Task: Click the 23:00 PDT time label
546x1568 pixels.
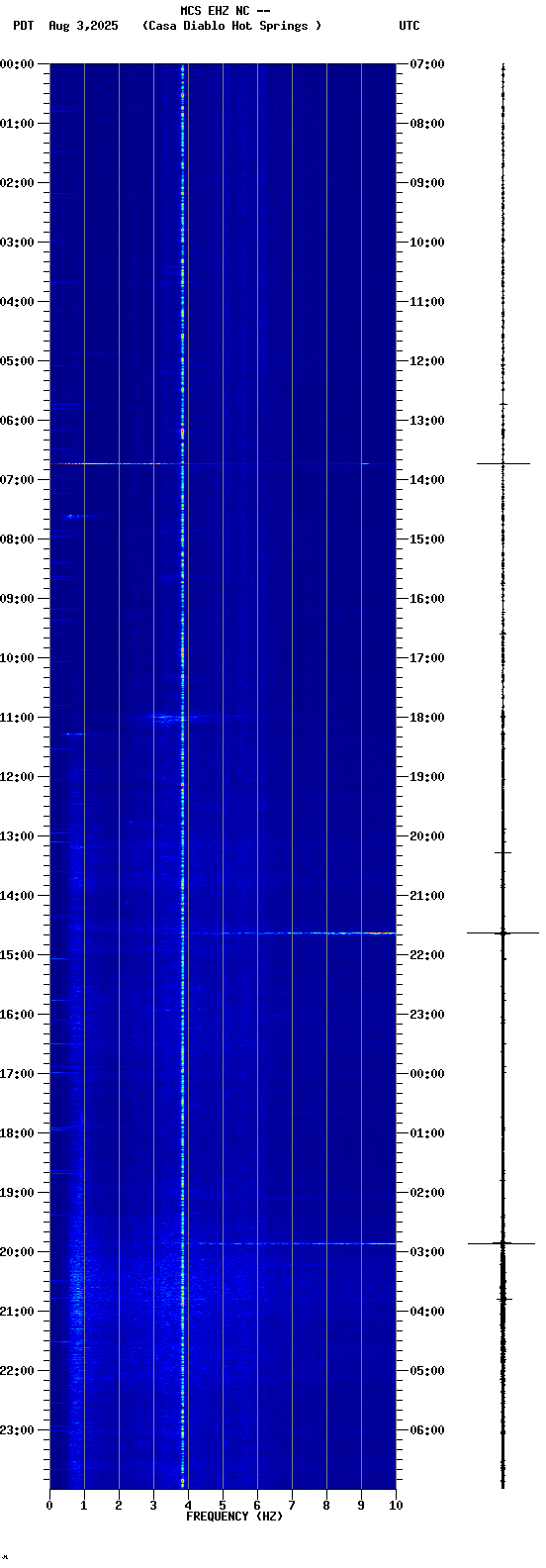Action: coord(17,1429)
